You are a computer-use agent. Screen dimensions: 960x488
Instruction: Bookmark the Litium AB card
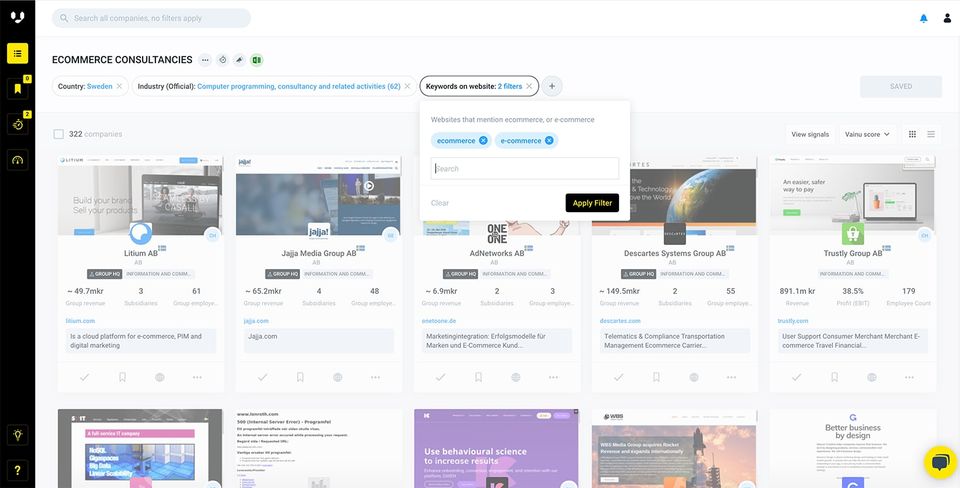coord(122,377)
